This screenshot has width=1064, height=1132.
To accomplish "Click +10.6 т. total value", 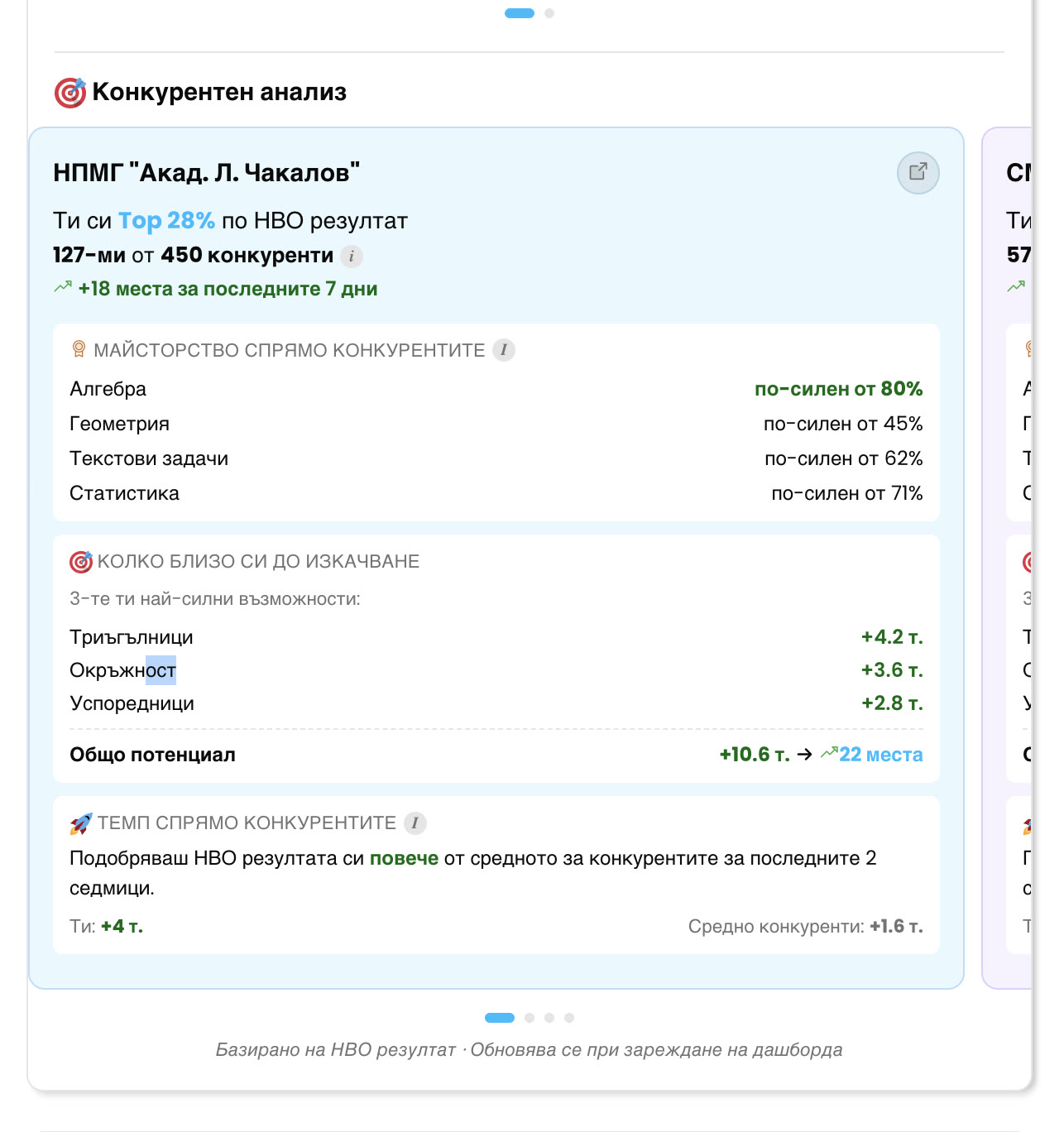I will [755, 755].
